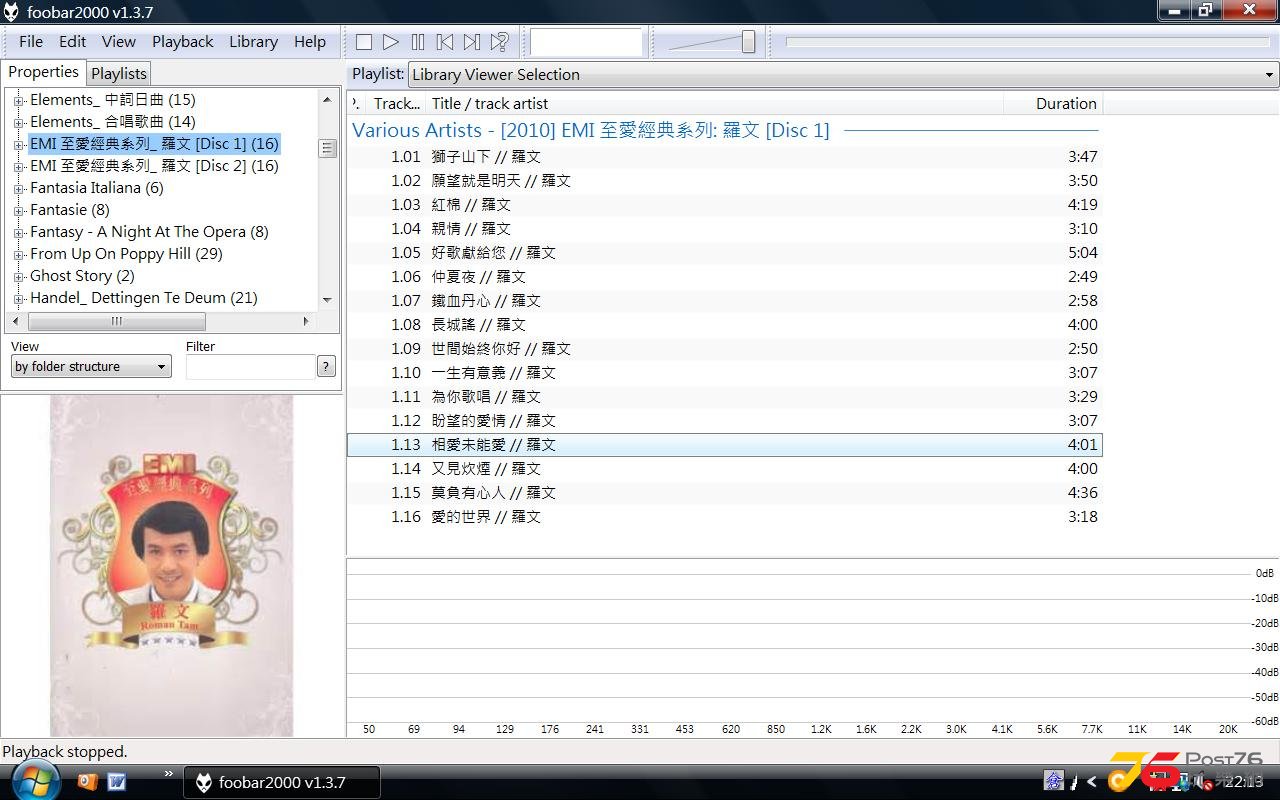This screenshot has width=1280, height=800.
Task: Click the tree scroll right arrow
Action: coord(306,321)
